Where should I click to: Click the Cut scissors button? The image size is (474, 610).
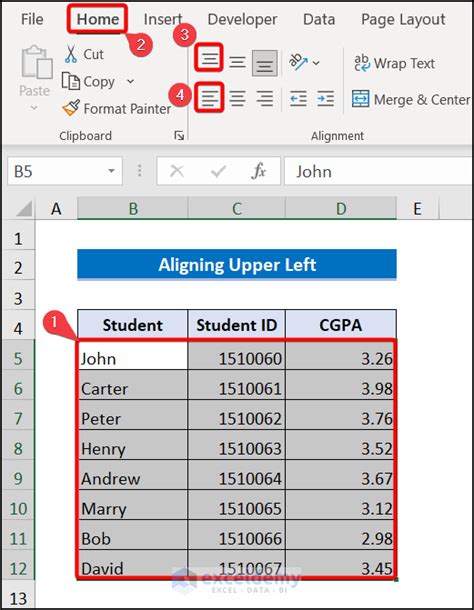(84, 54)
